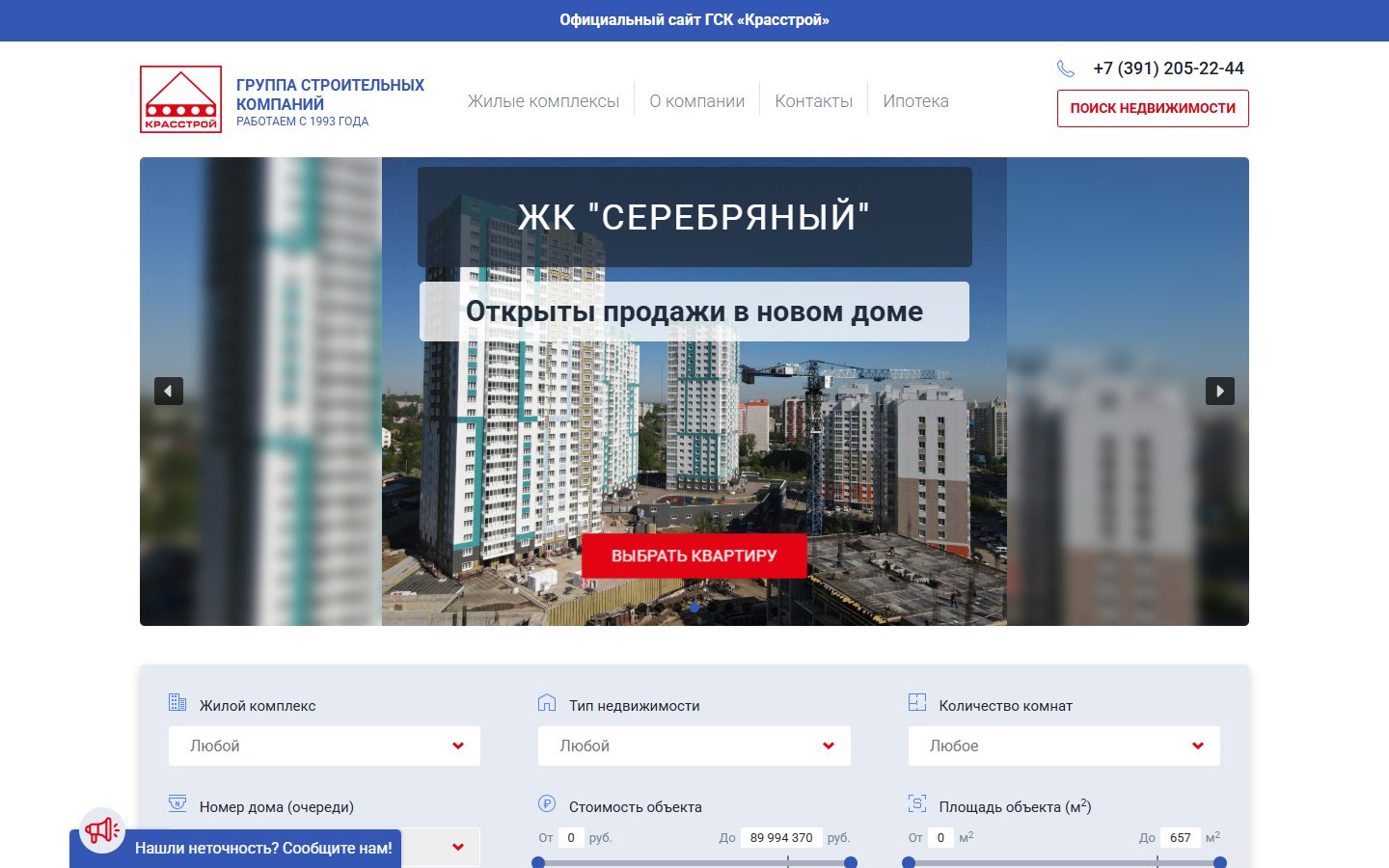The width and height of the screenshot is (1389, 868).
Task: Open the Количество комнат dropdown
Action: click(1064, 746)
